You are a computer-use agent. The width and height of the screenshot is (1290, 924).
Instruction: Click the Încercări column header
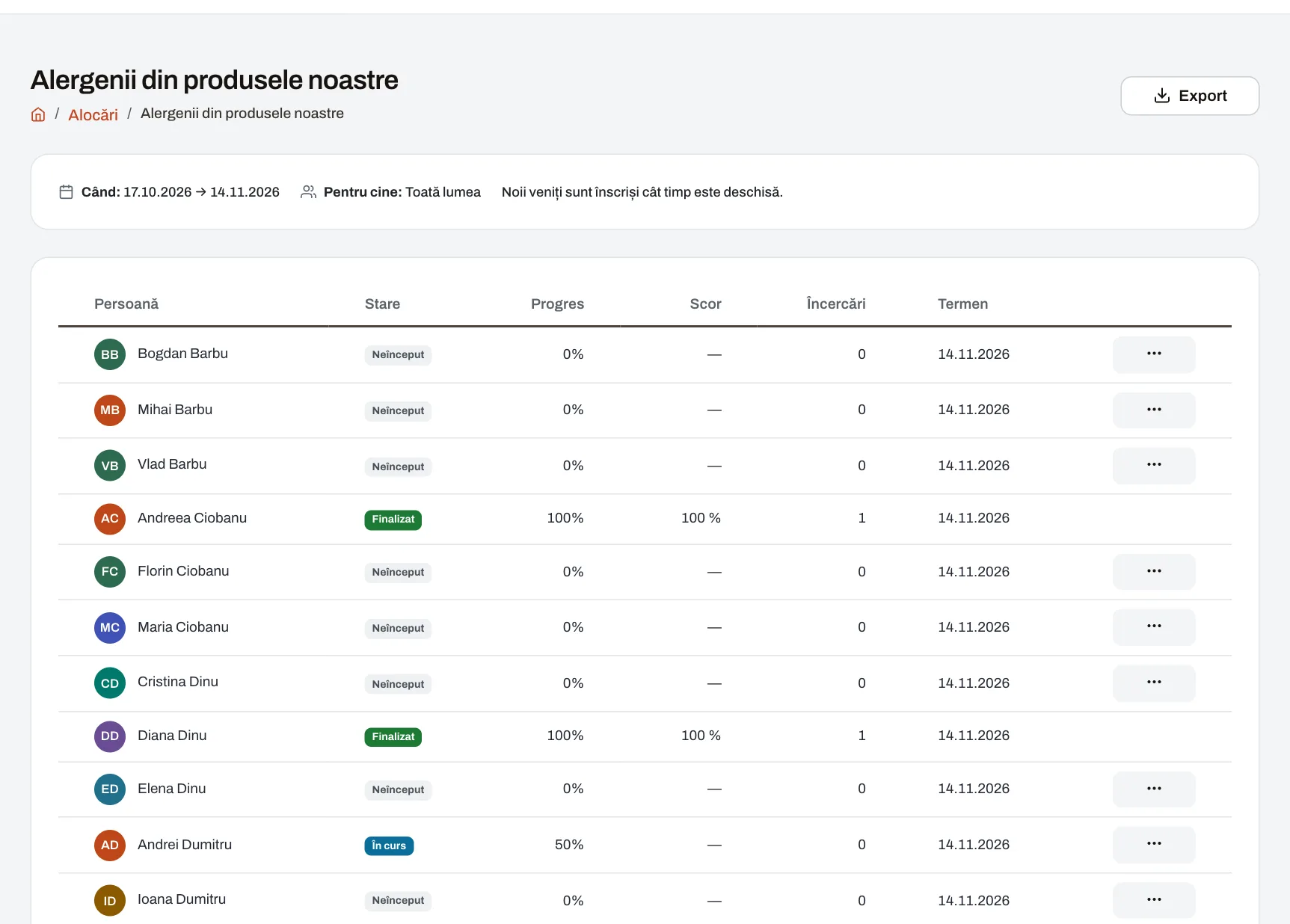click(x=836, y=304)
